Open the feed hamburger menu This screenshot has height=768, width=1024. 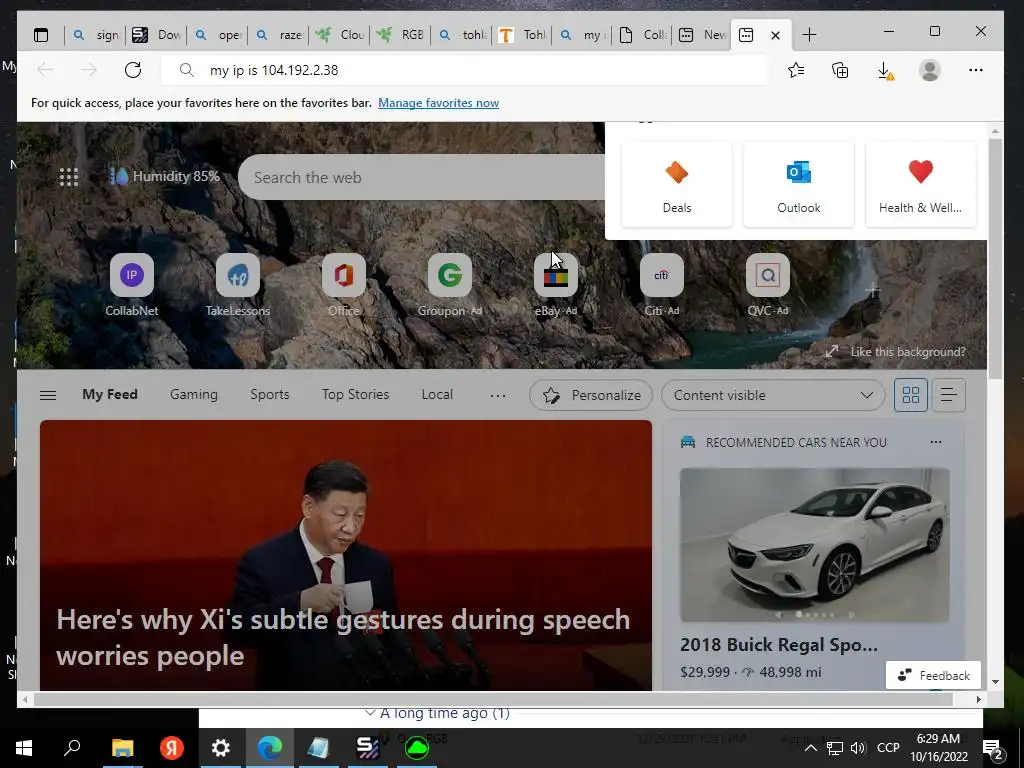(48, 395)
